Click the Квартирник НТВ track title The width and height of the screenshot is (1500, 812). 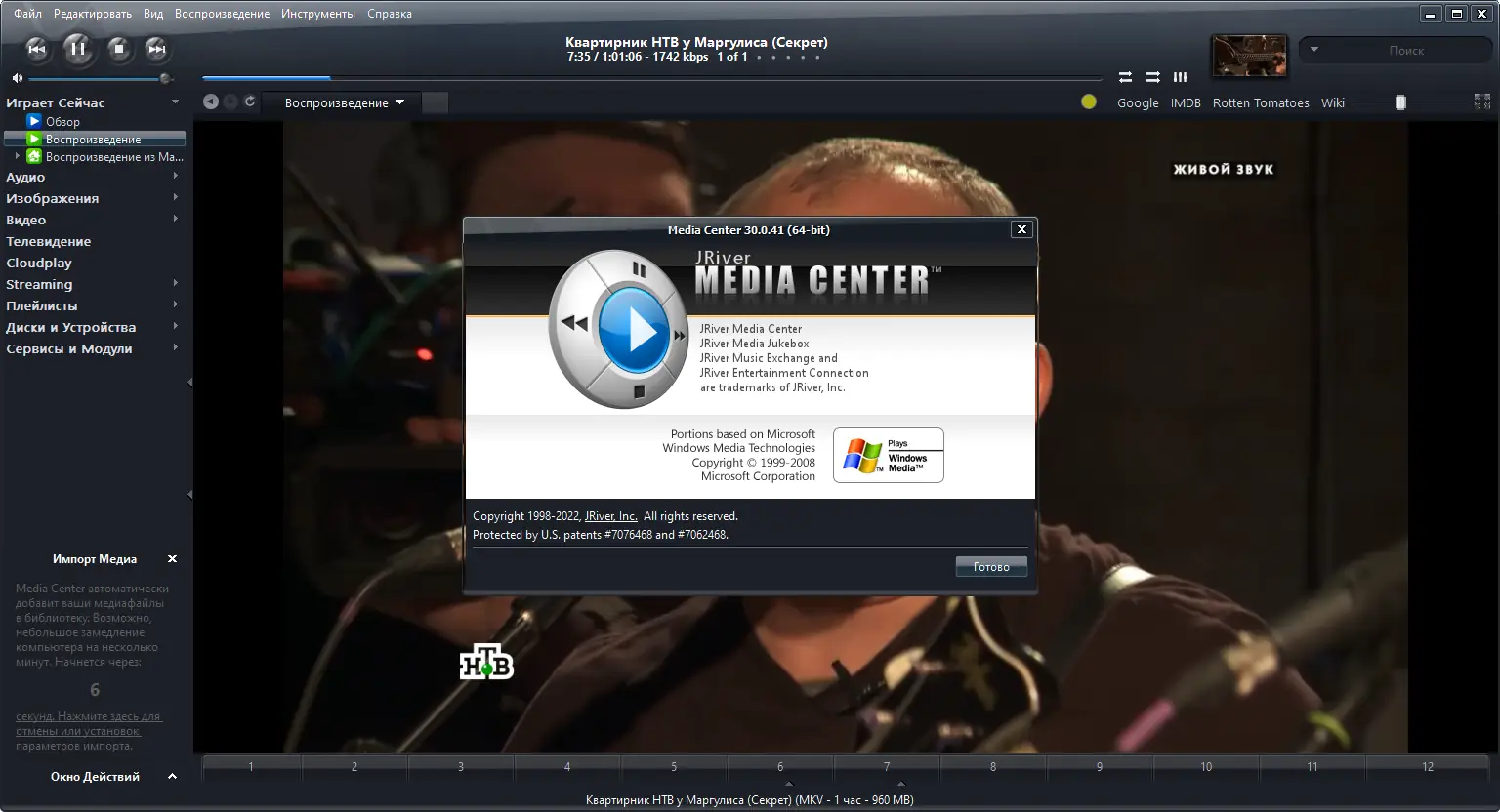point(696,42)
